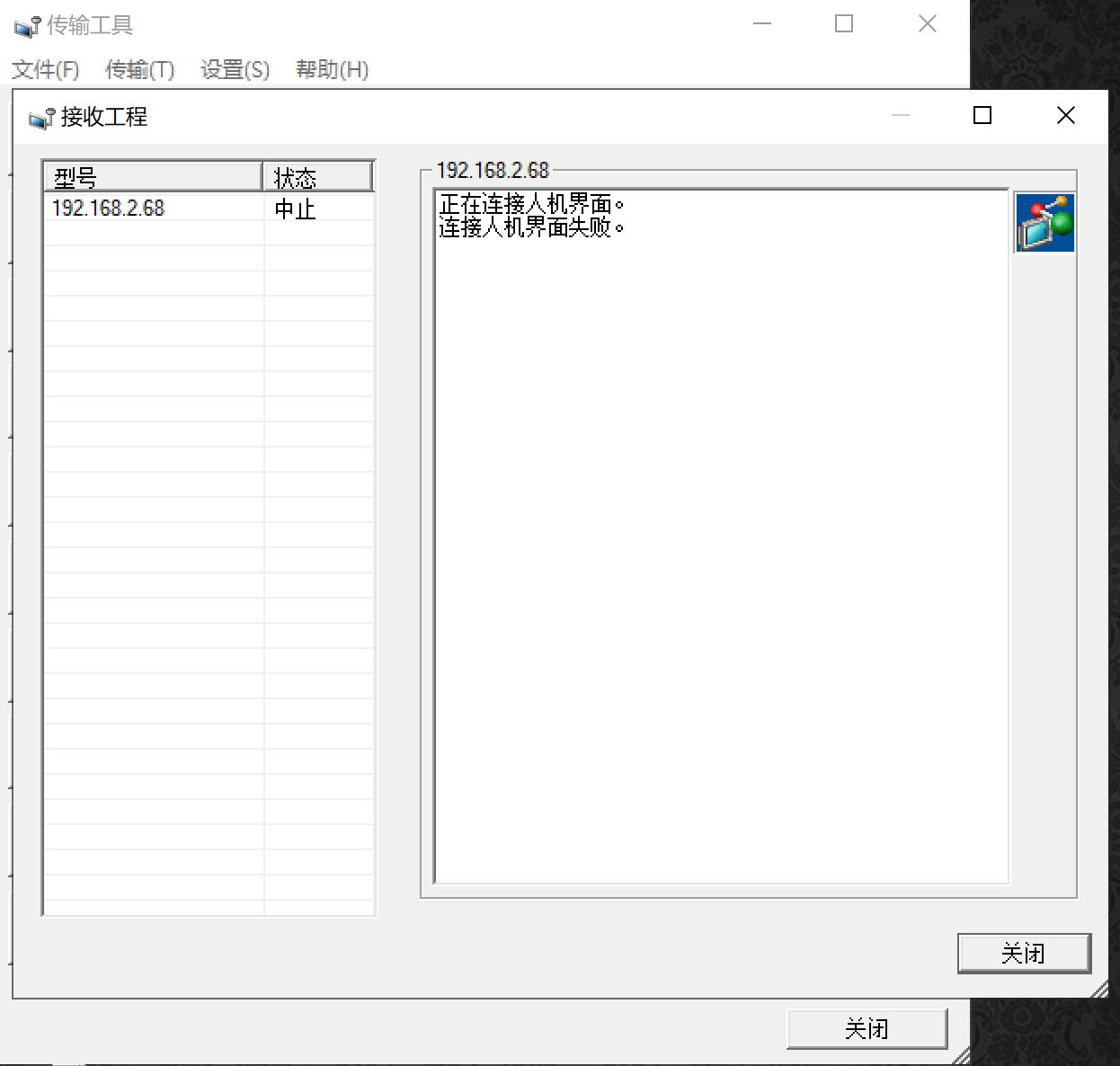
Task: Click the 接收工程 dialog title bar icon
Action: tap(41, 118)
